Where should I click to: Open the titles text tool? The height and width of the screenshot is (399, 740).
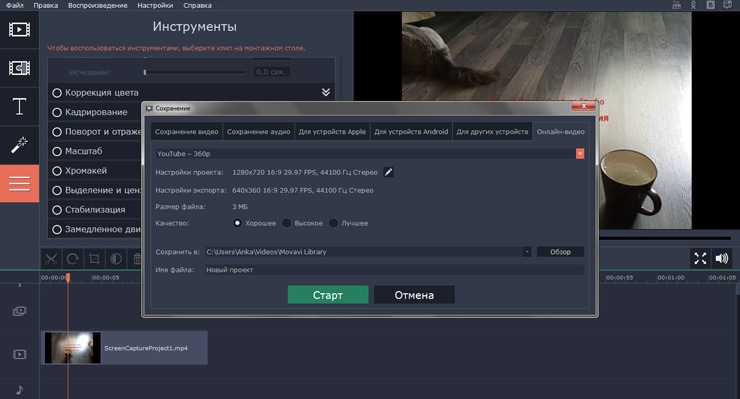[x=19, y=106]
